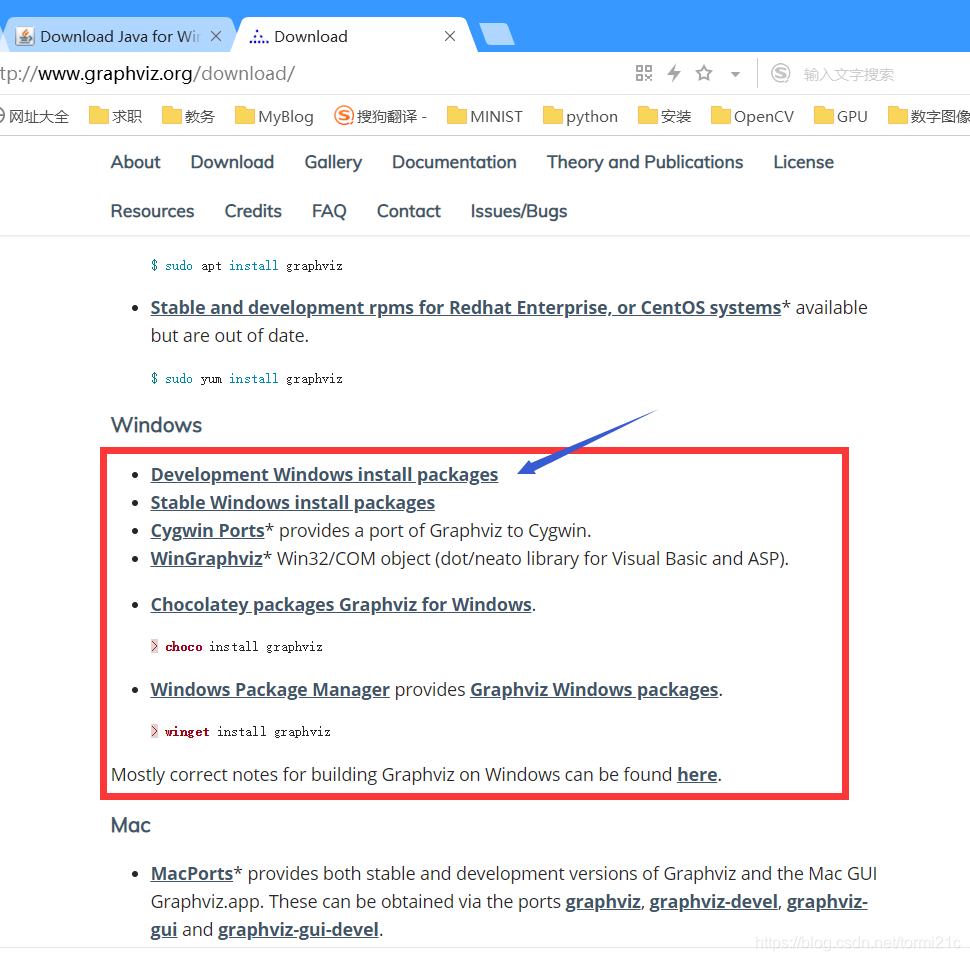Image resolution: width=970 pixels, height=961 pixels.
Task: Open the Credits page
Action: (x=253, y=211)
